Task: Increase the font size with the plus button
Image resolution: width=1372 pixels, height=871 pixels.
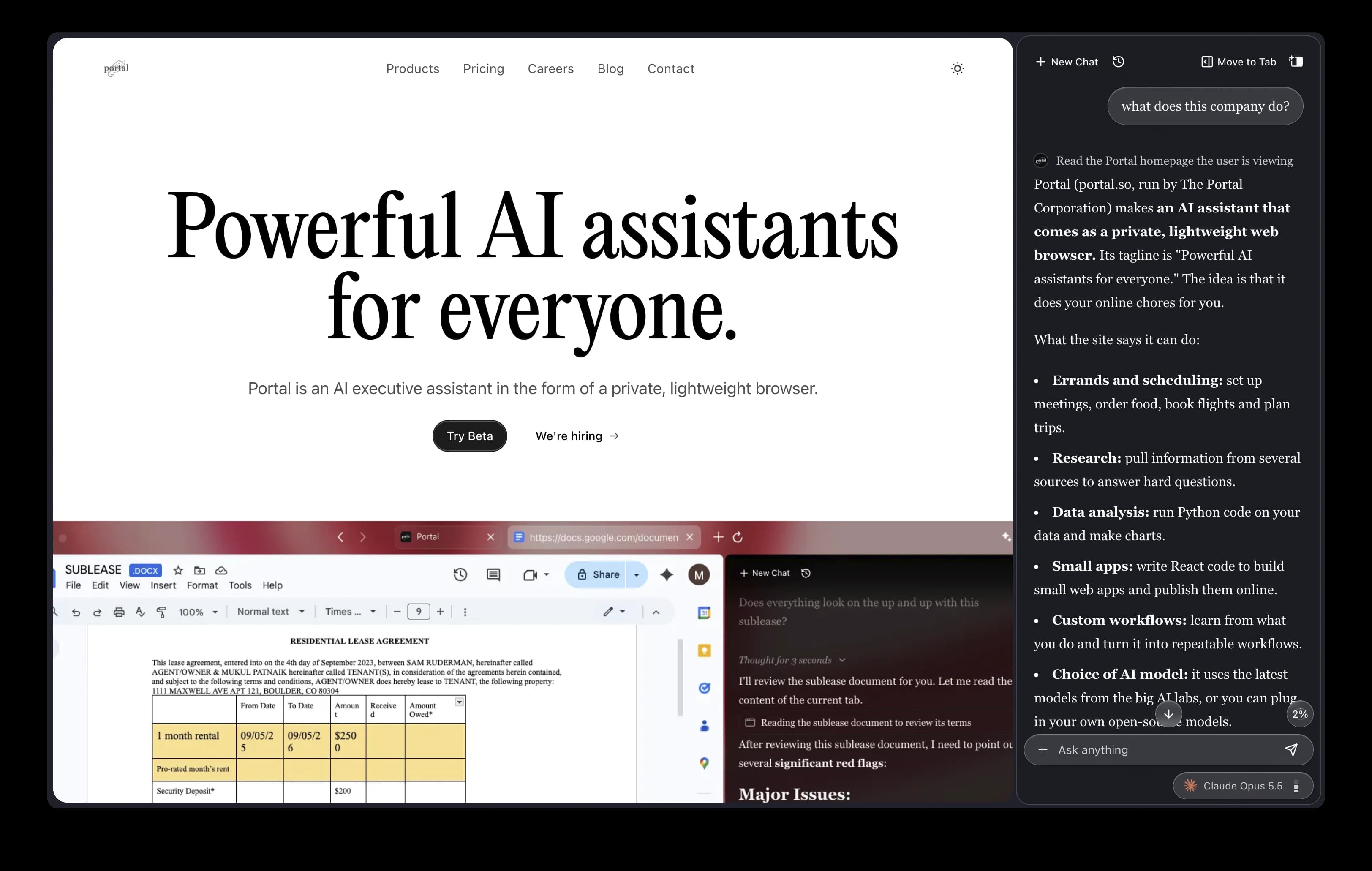Action: click(x=440, y=612)
